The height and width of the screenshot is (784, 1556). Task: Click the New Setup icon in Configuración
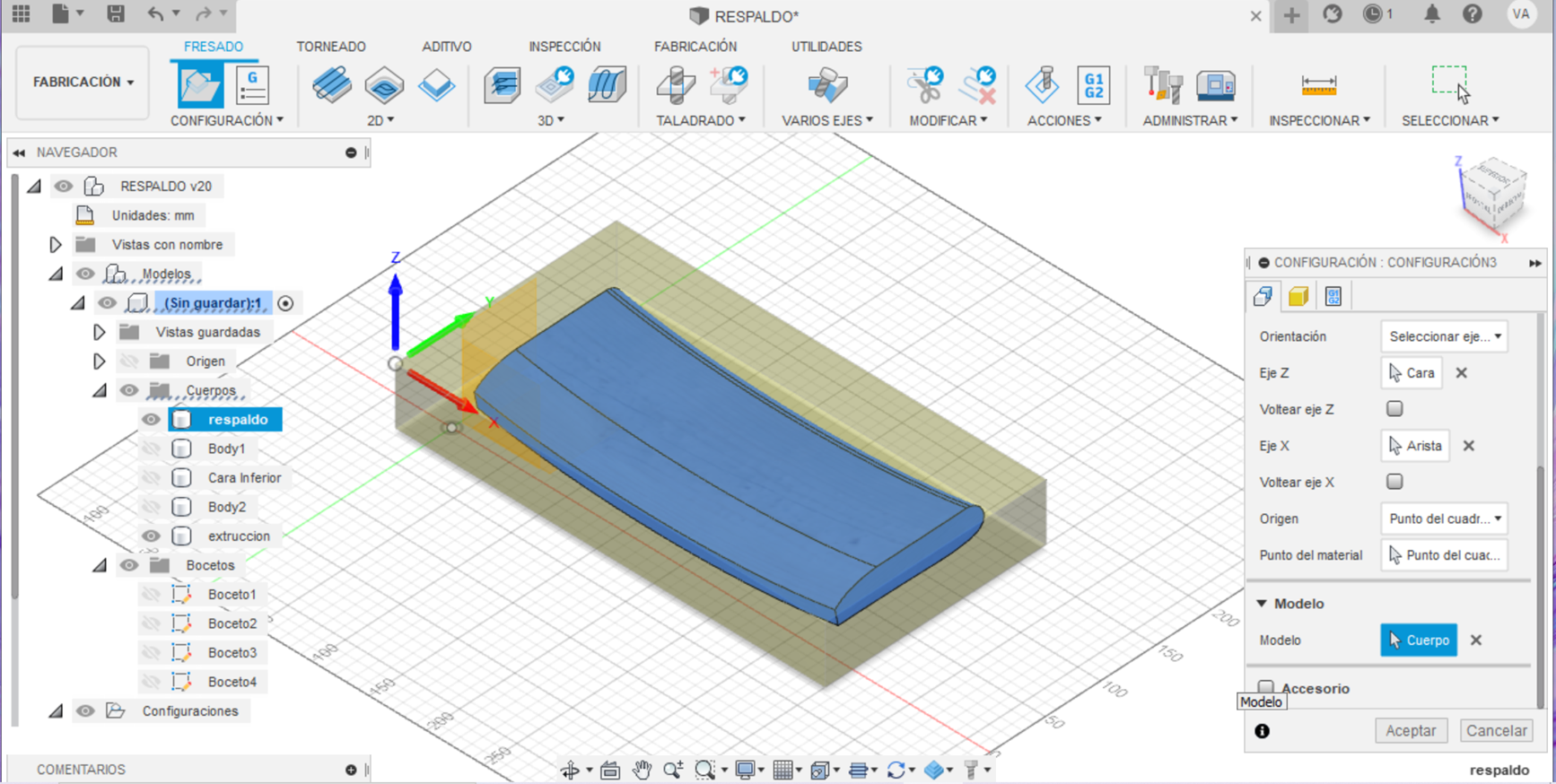coord(199,86)
